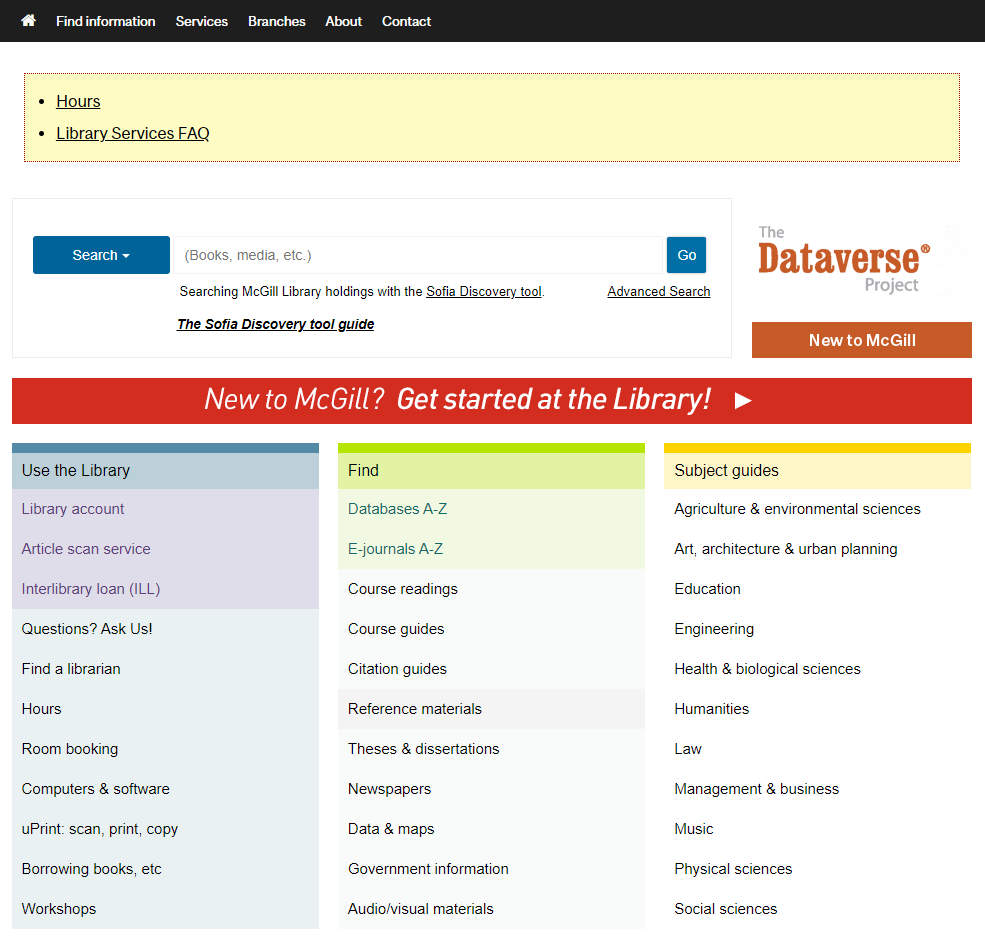Go to Interlibrary loan (ILL)
Image resolution: width=985 pixels, height=947 pixels.
pyautogui.click(x=91, y=589)
